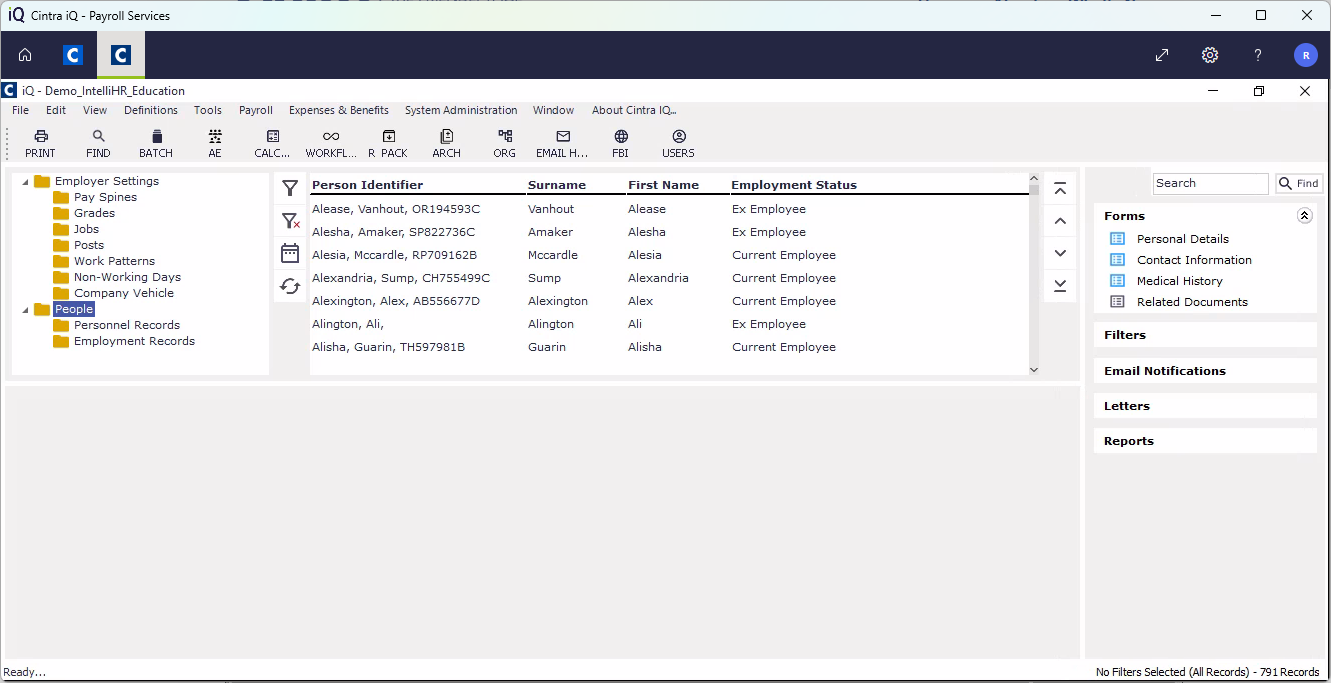Open the Contact Information form
Screen dimensions: 1331x683
click(1194, 260)
